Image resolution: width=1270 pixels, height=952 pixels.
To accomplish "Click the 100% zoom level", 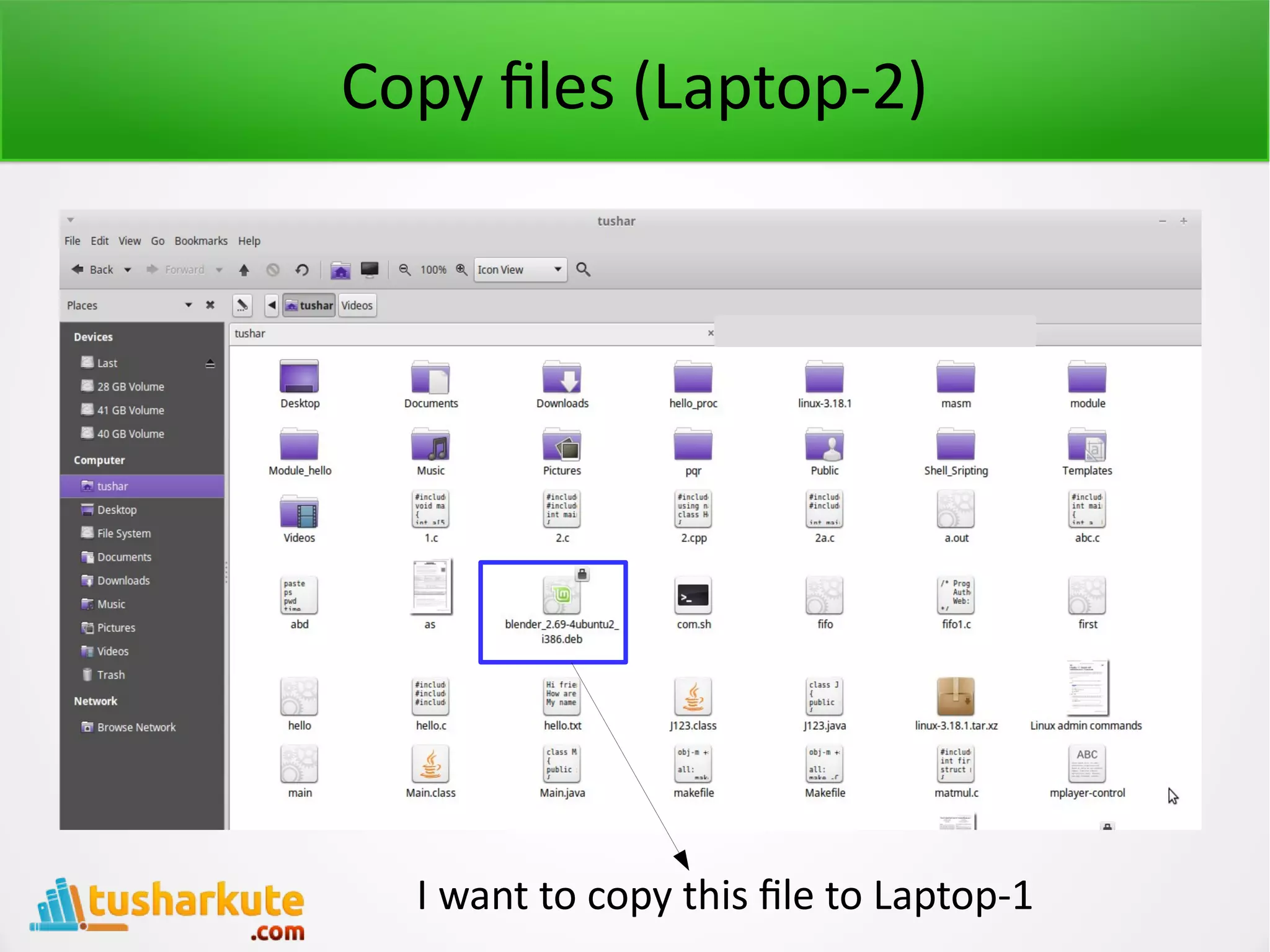I will [x=433, y=270].
